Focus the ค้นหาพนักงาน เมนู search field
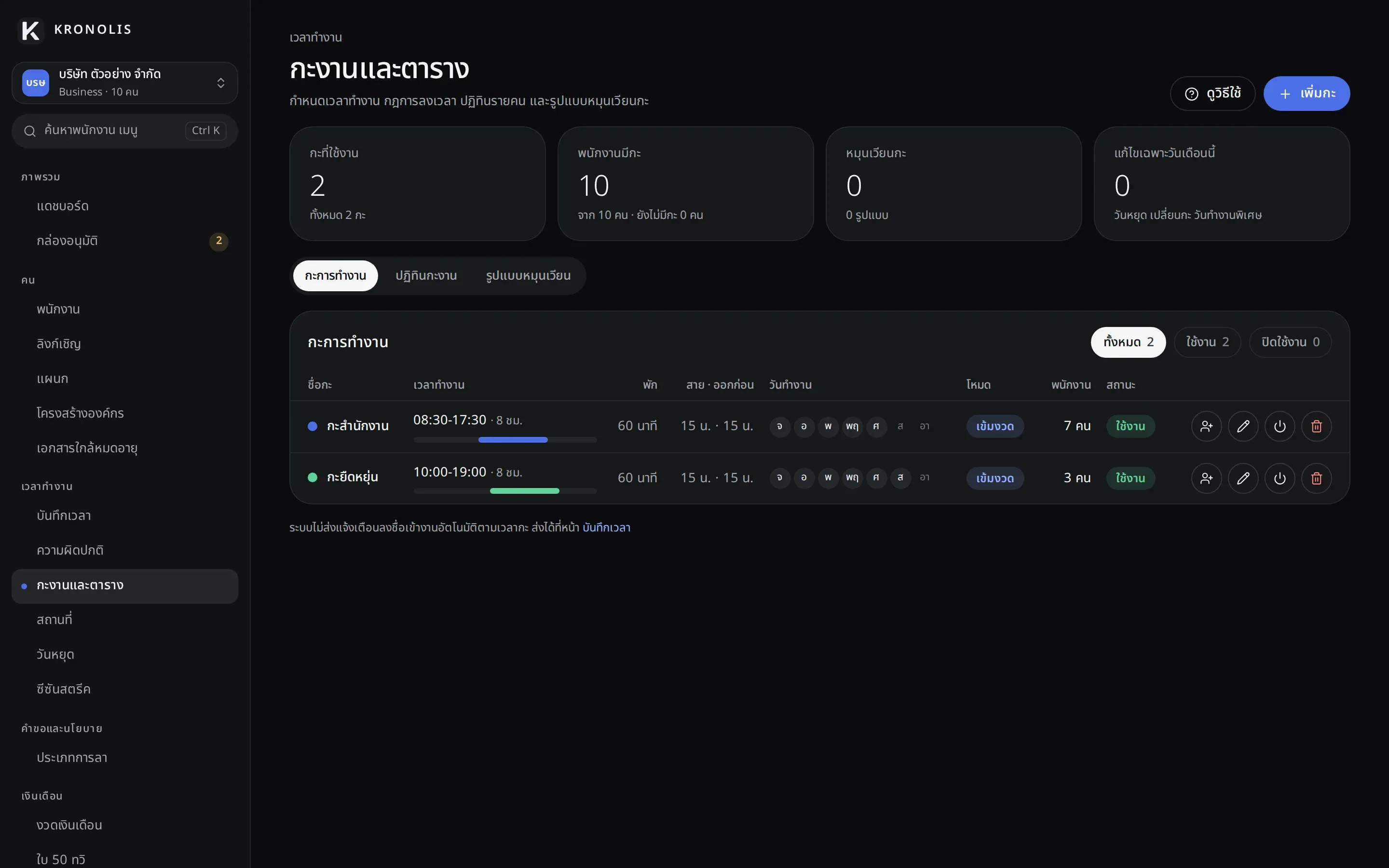 (124, 131)
